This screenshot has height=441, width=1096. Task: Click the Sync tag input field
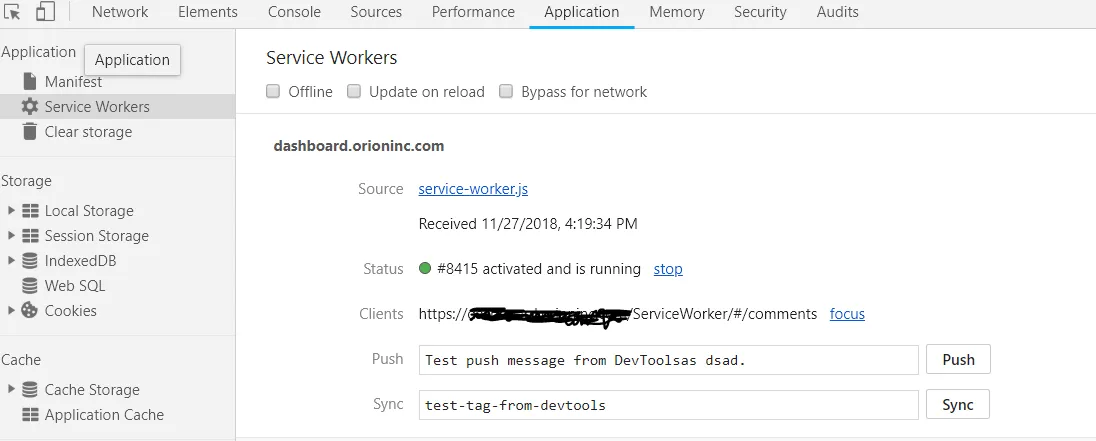668,405
